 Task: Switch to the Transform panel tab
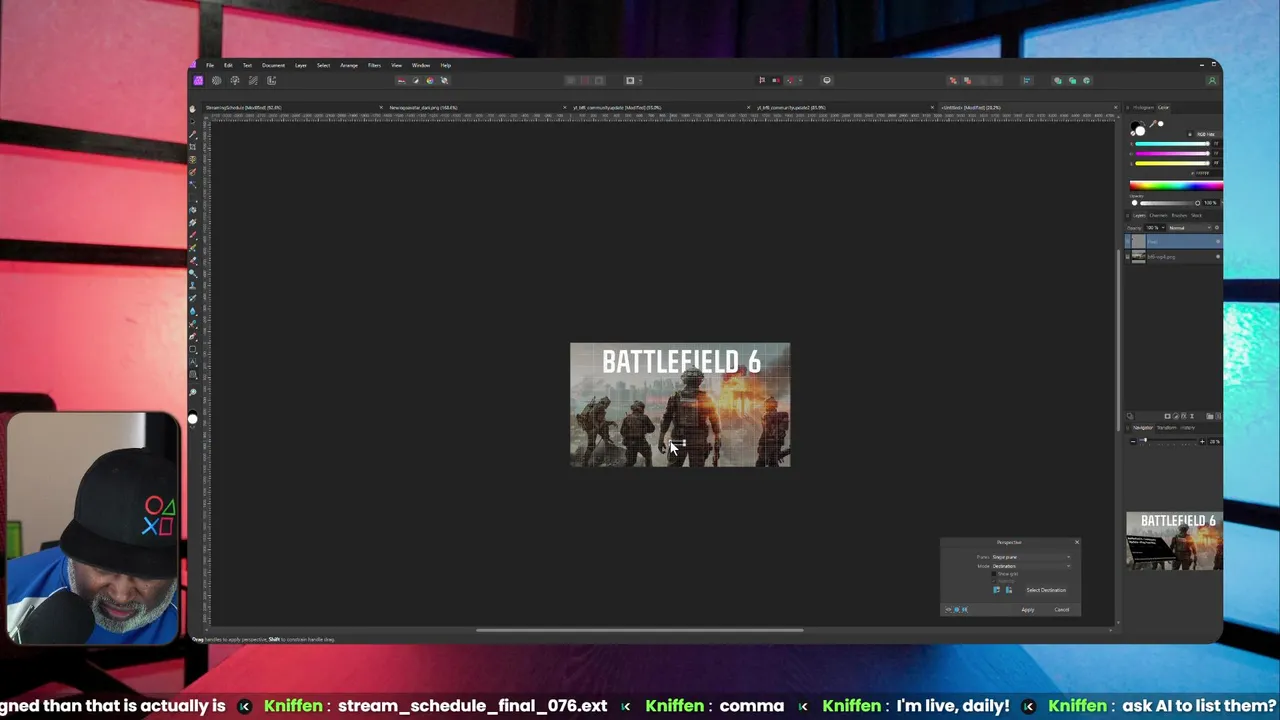pyautogui.click(x=1167, y=428)
